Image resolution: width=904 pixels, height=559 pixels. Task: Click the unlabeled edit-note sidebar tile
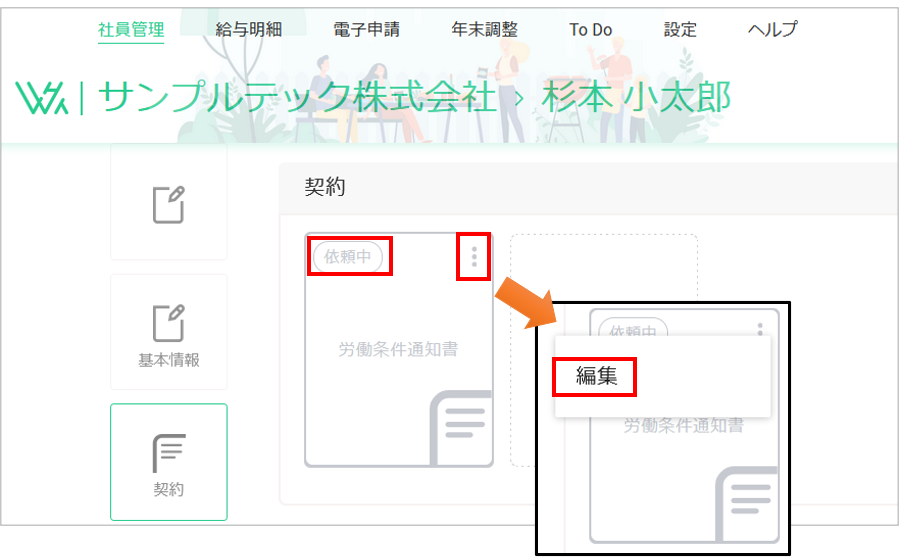click(168, 202)
